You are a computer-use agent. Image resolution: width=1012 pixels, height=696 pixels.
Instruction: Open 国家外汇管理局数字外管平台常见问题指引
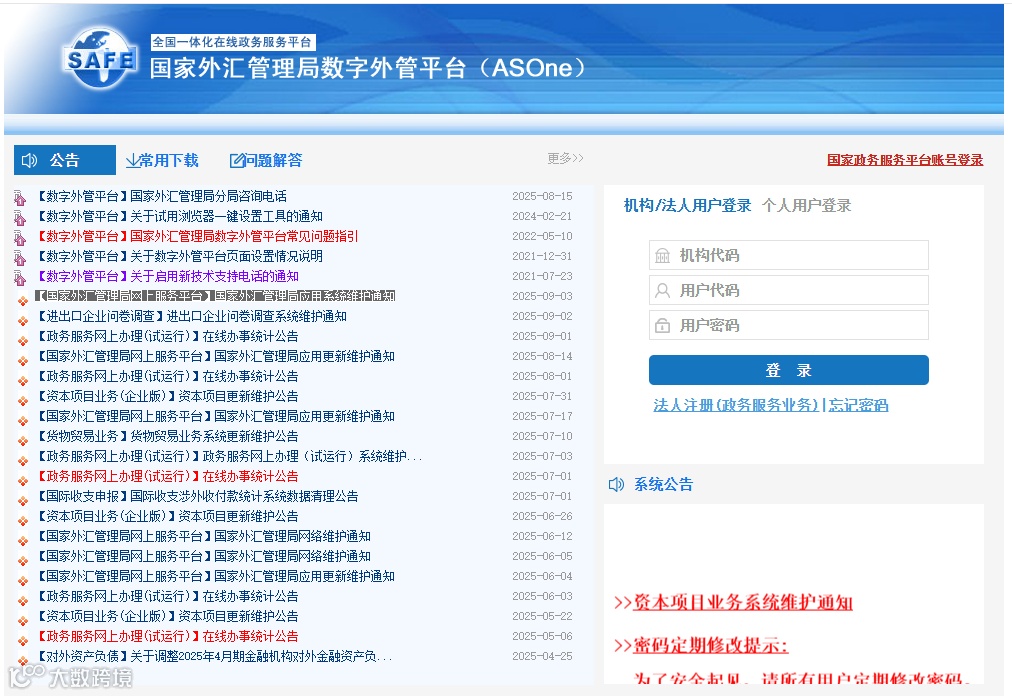(x=197, y=236)
